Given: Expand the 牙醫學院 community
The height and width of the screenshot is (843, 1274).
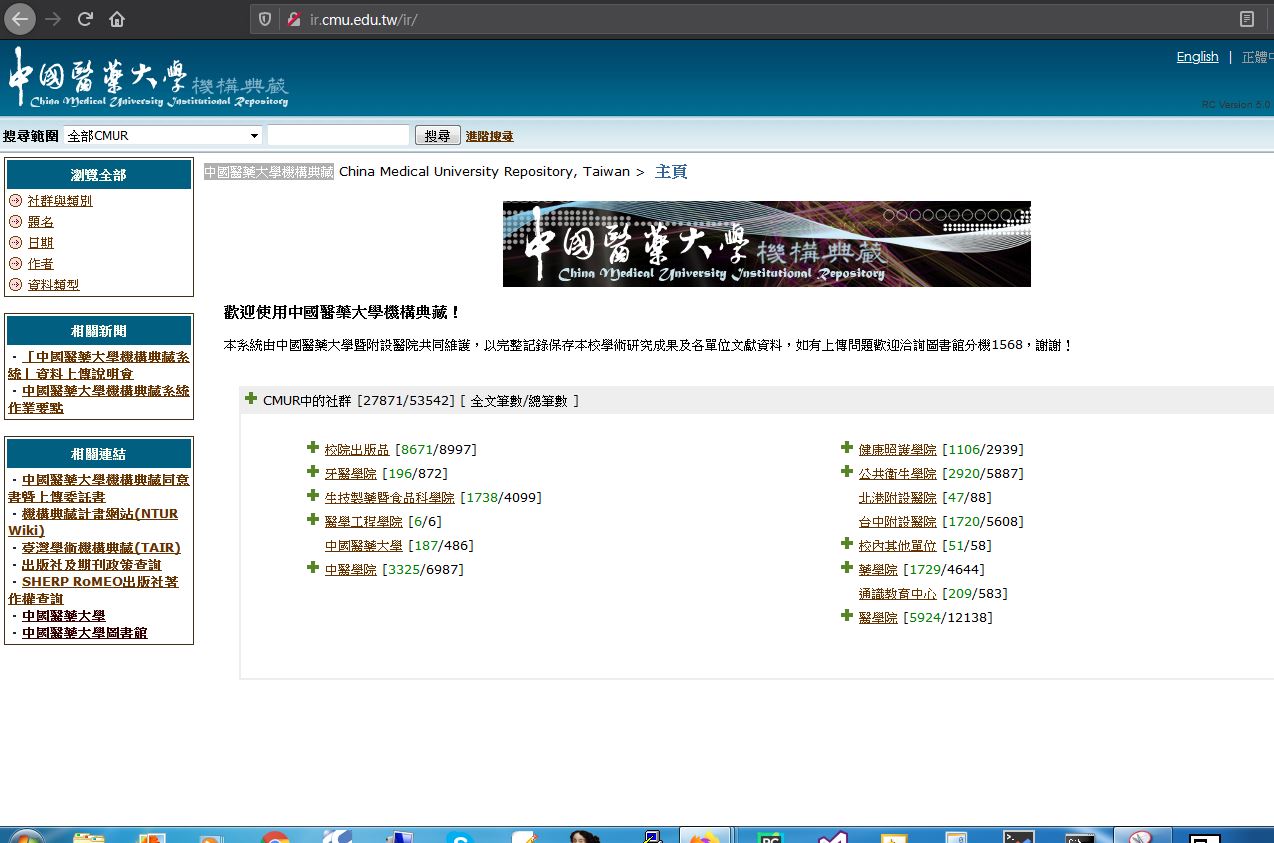Looking at the screenshot, I should tap(313, 472).
